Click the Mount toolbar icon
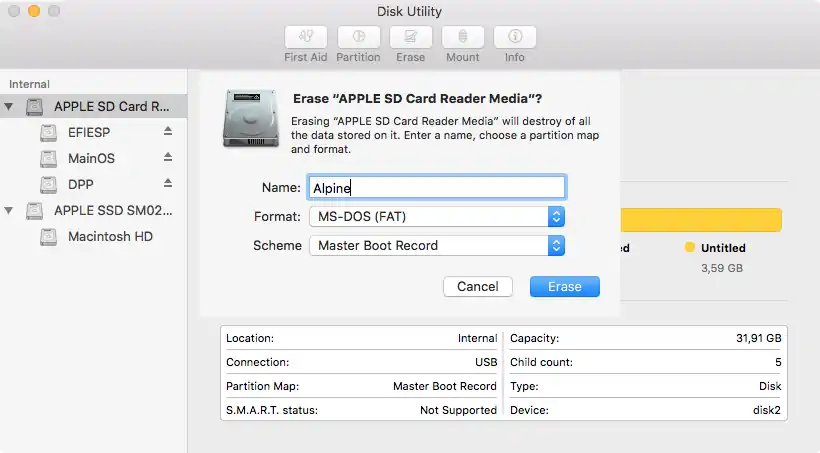This screenshot has width=820, height=453. [x=463, y=37]
